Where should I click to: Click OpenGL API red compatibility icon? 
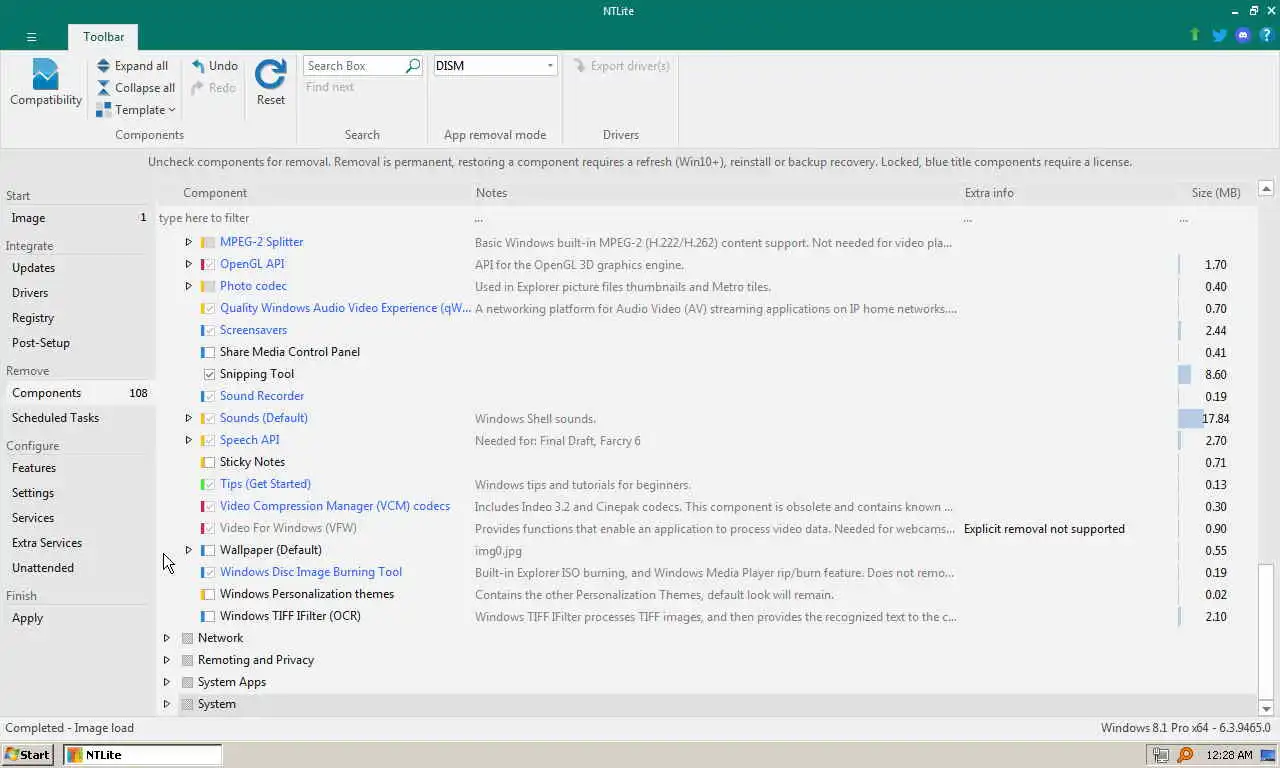tap(203, 264)
